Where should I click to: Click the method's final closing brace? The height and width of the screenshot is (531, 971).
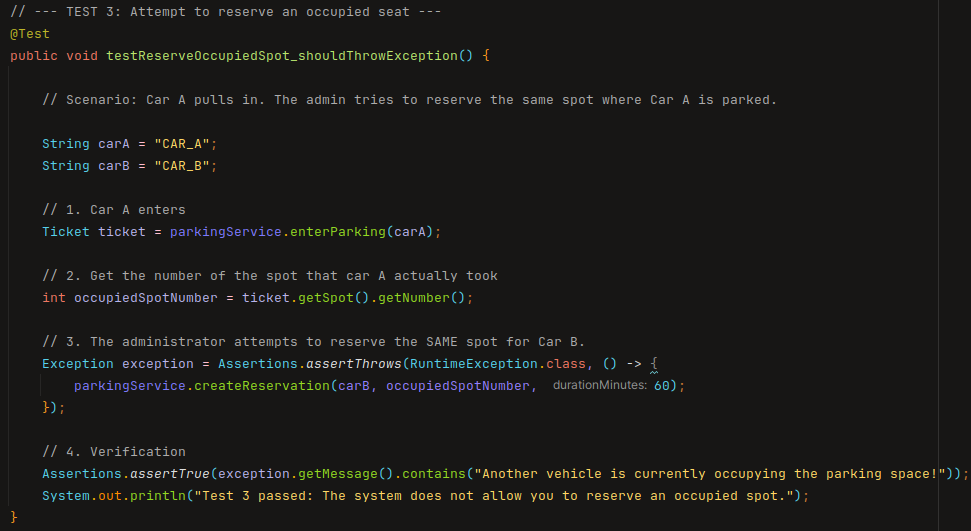coord(14,517)
